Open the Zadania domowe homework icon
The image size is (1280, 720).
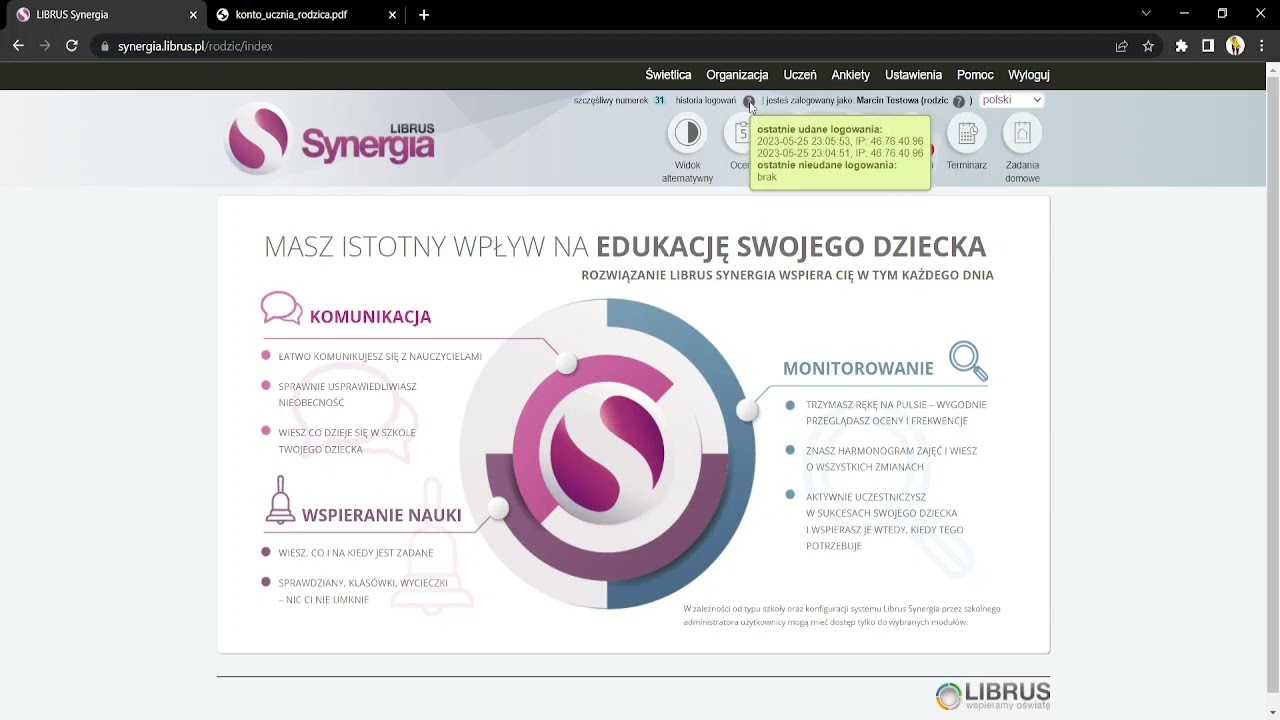(1022, 133)
